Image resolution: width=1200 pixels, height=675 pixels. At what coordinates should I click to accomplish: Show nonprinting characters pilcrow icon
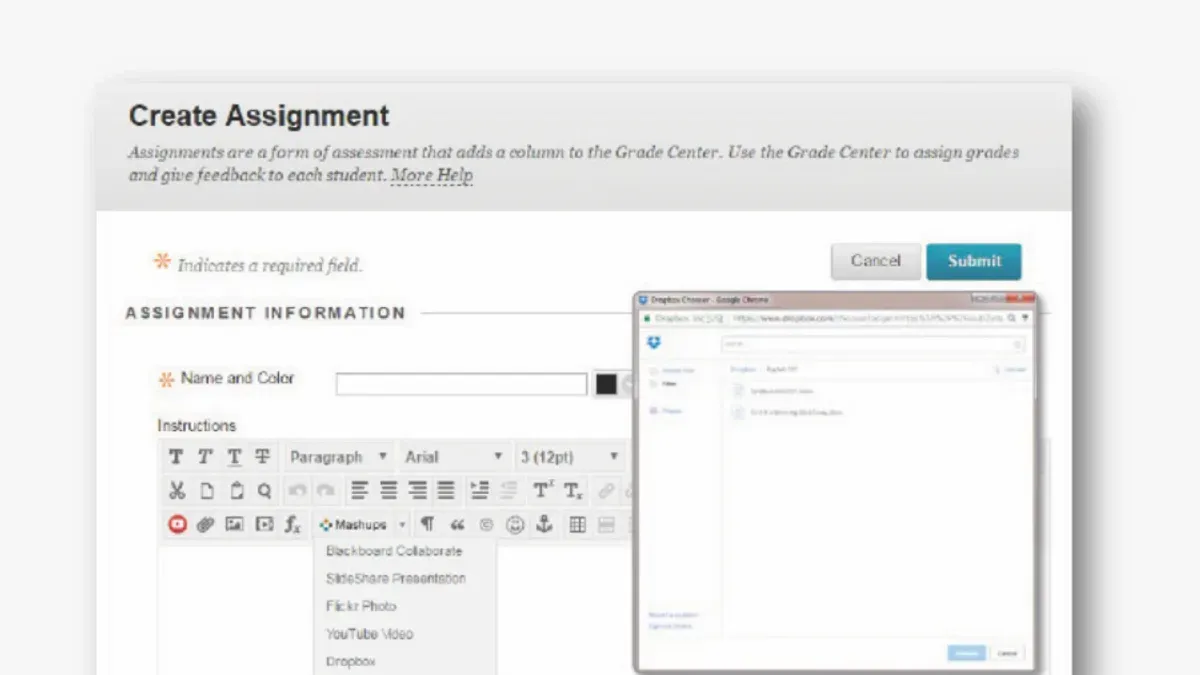point(427,524)
